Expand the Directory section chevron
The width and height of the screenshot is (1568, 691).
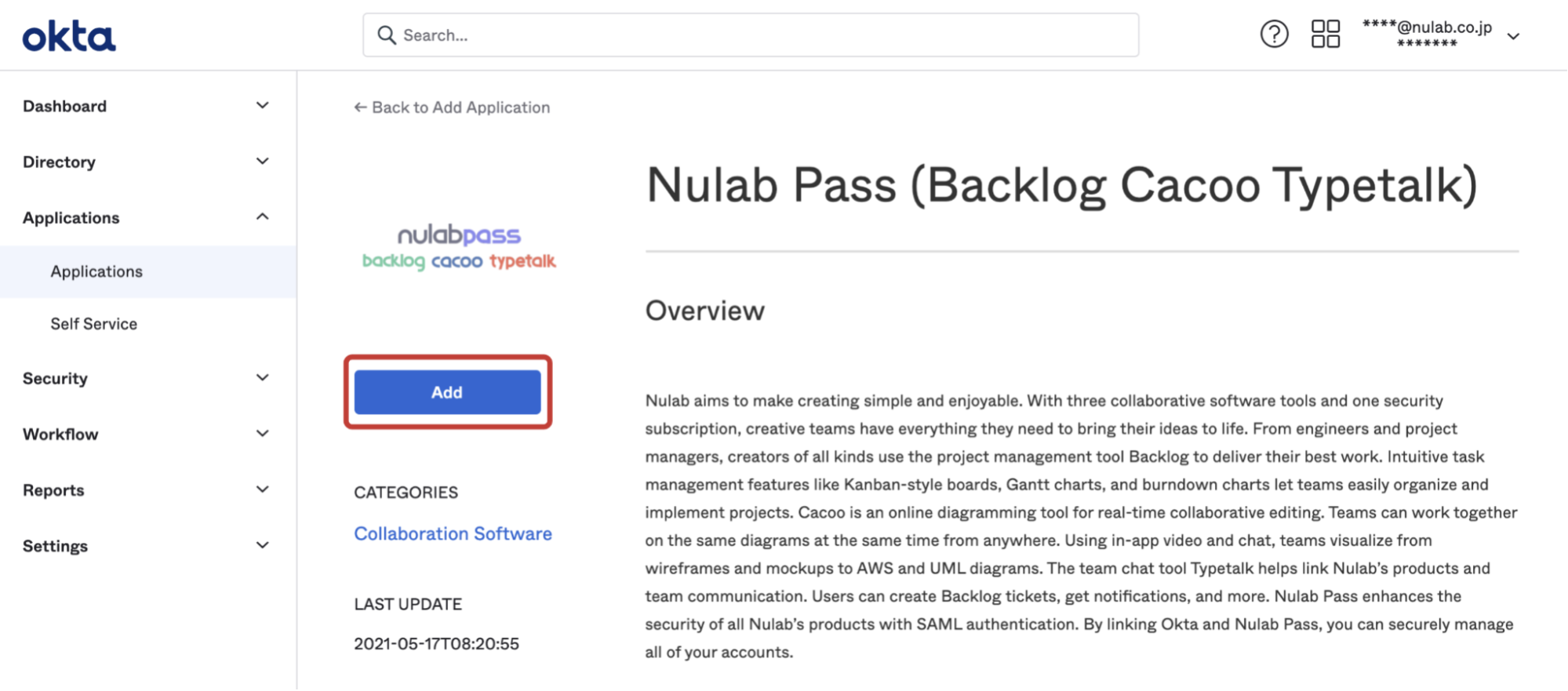click(263, 161)
